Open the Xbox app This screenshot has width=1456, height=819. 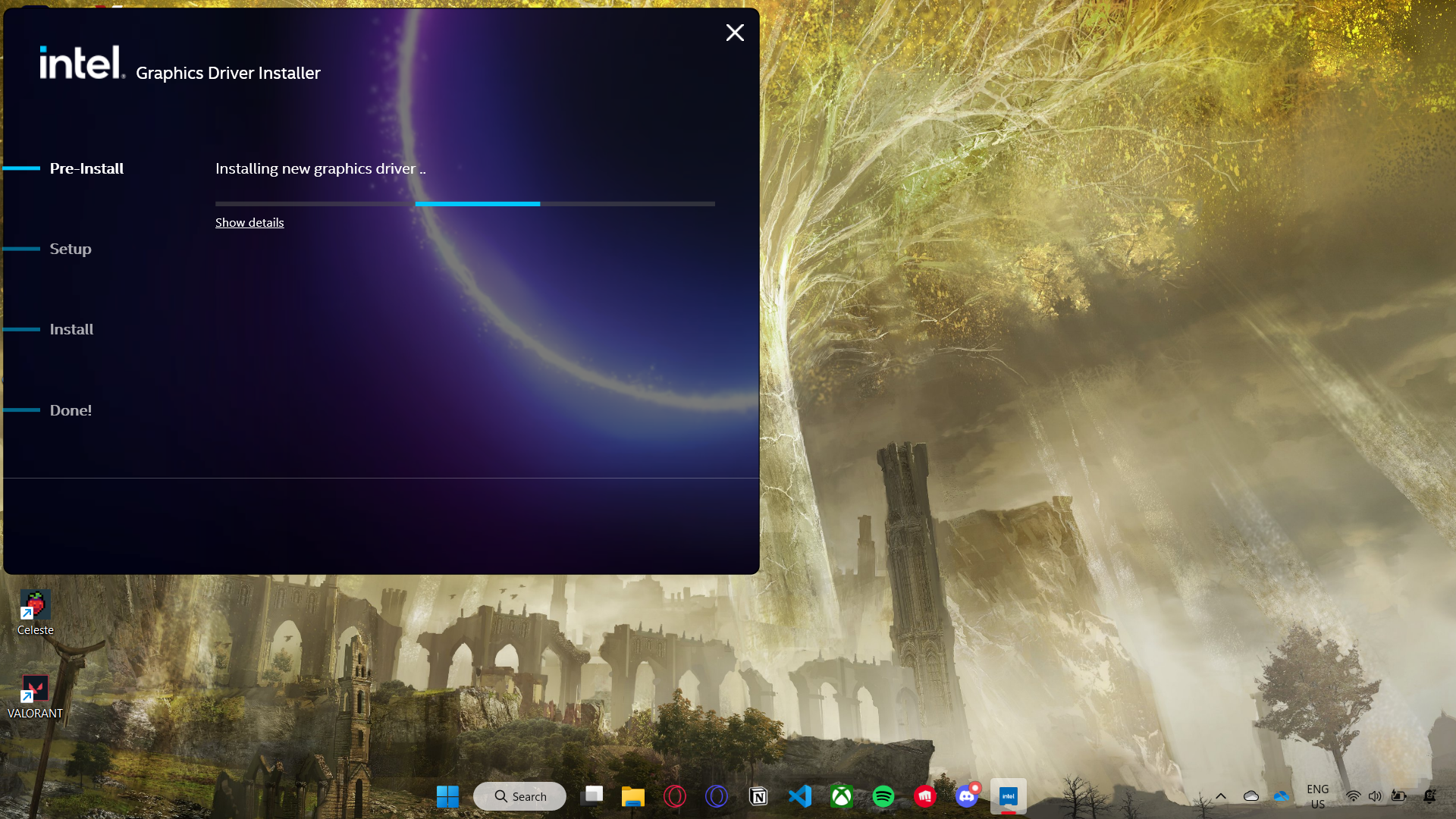tap(841, 796)
